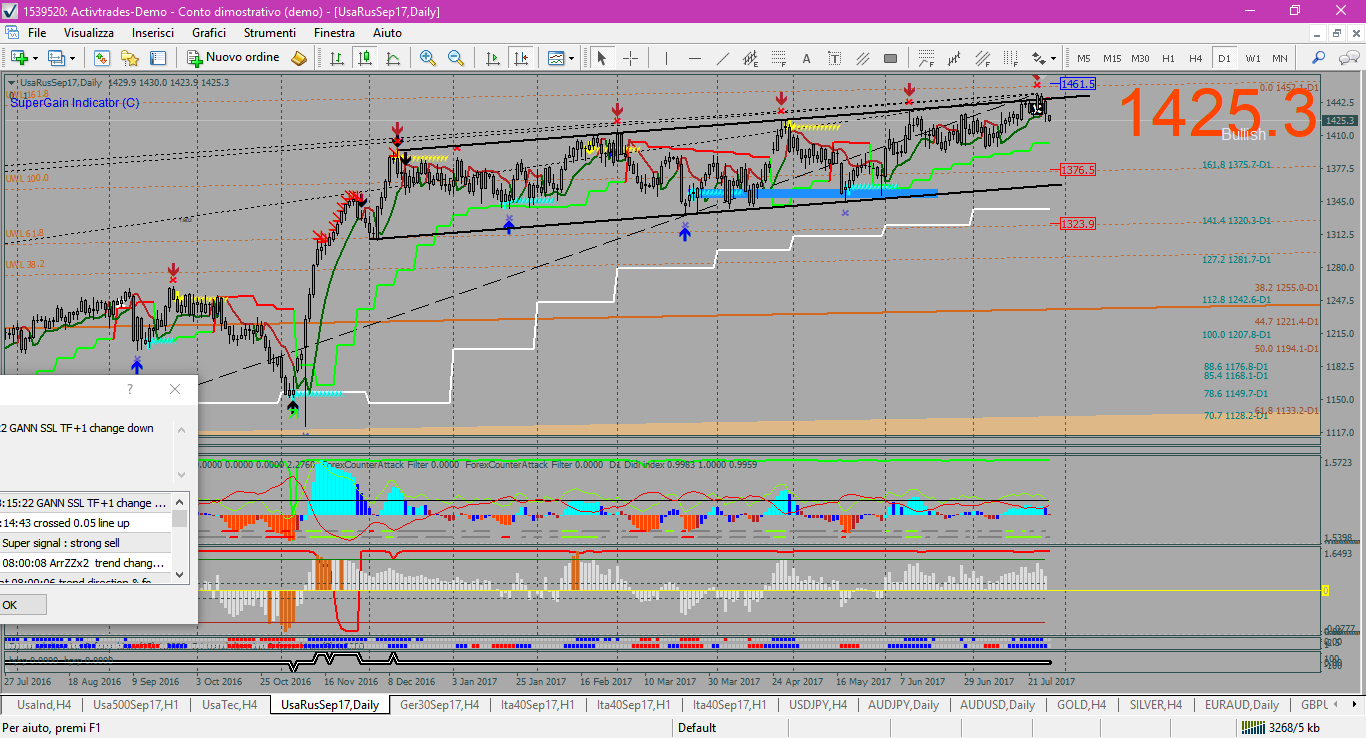This screenshot has width=1366, height=738.
Task: Select the rectangle shape tool
Action: coord(890,58)
